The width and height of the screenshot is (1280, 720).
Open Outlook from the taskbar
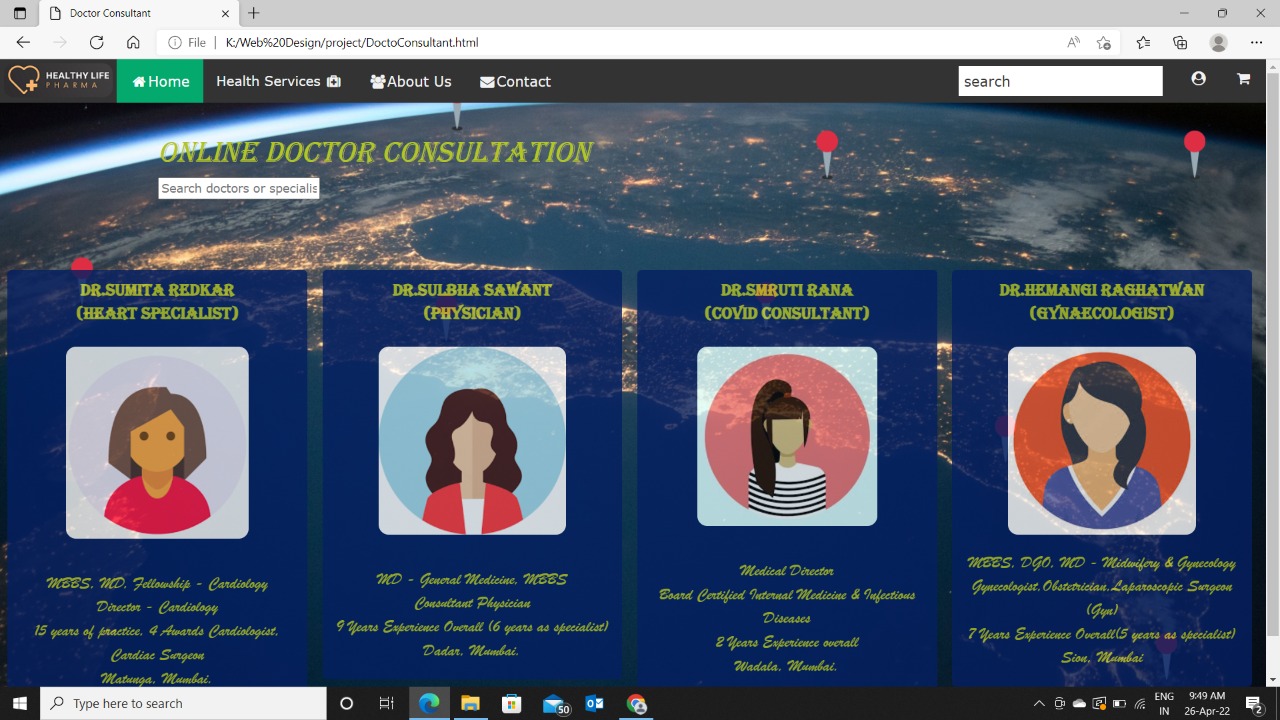[595, 704]
